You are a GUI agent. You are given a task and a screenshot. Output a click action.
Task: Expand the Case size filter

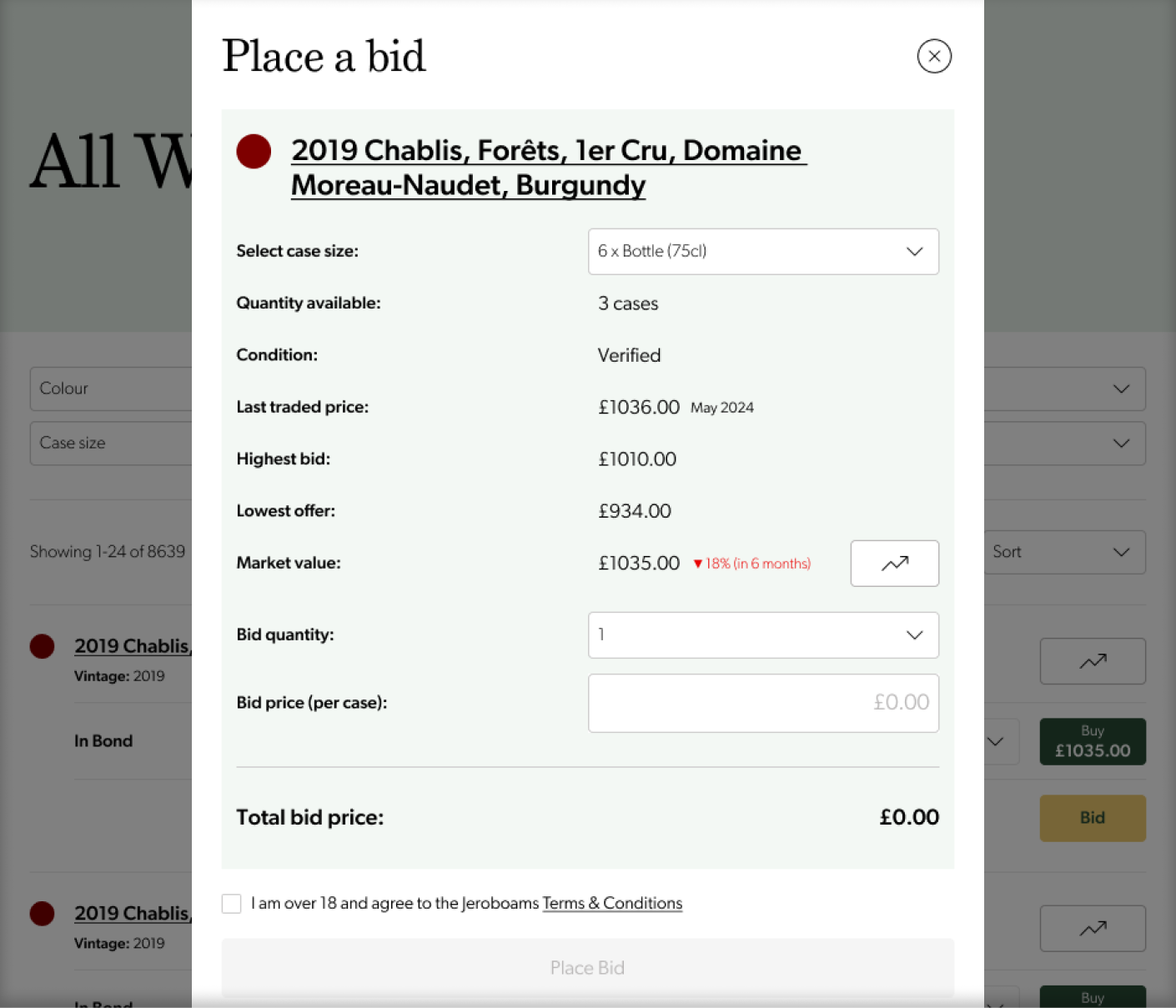[112, 444]
